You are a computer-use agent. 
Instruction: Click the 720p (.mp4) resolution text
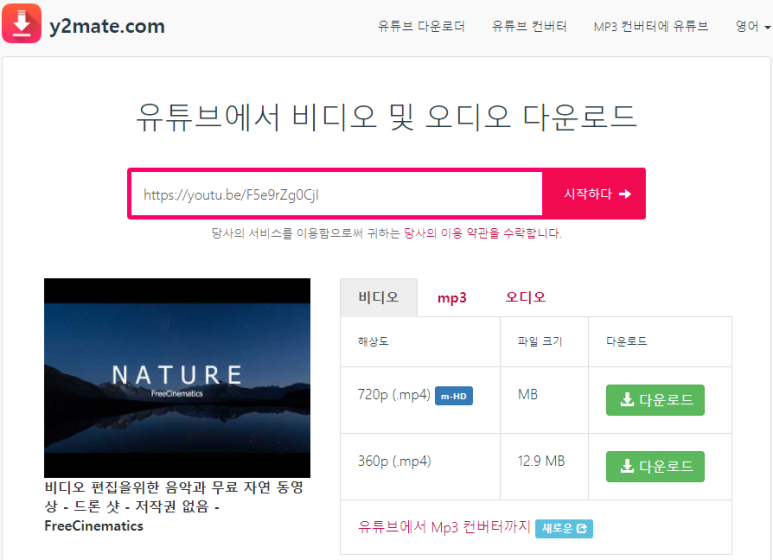click(x=394, y=394)
